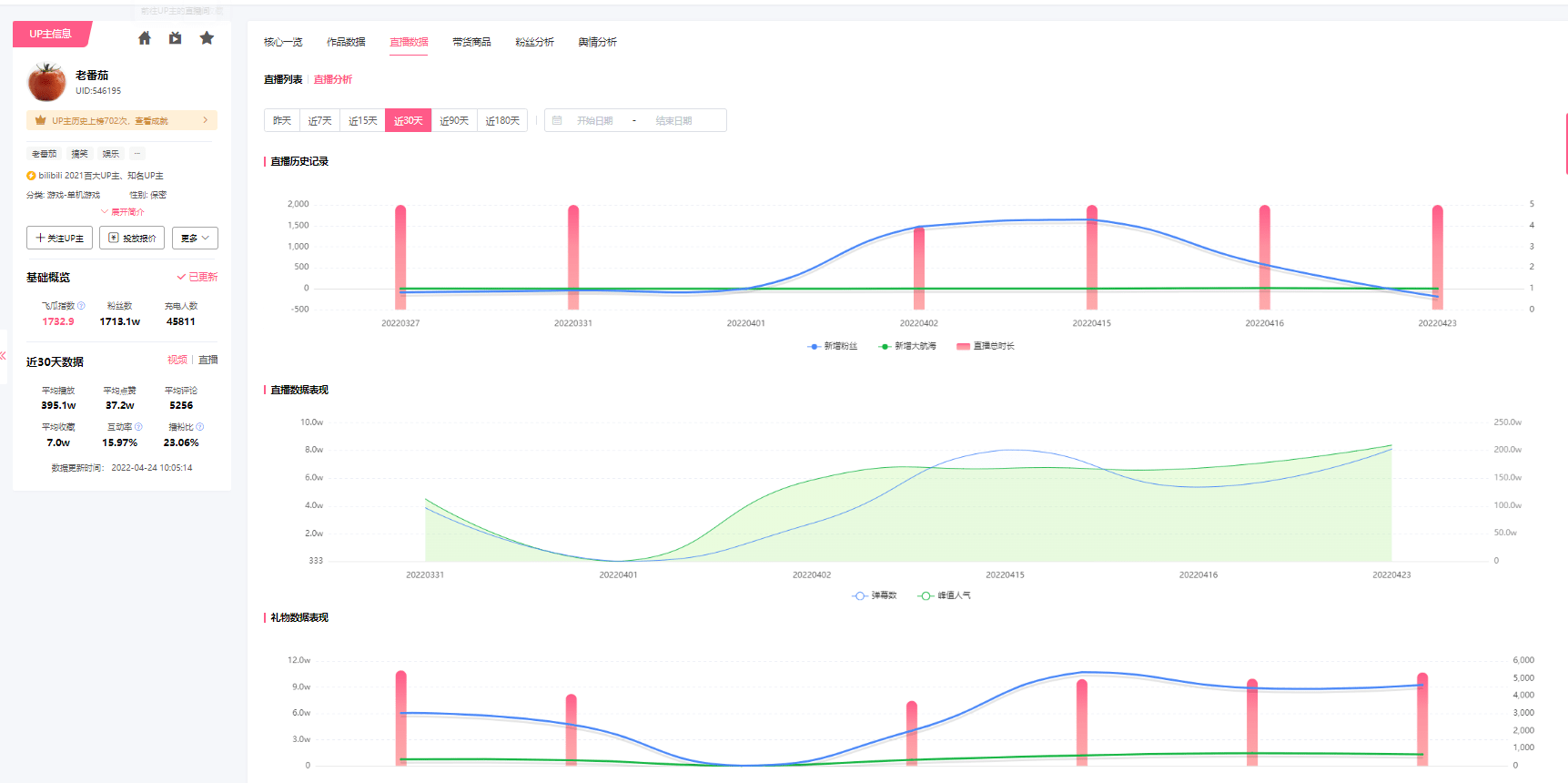This screenshot has height=783, width=1568.
Task: Click the info icon next to 飞瓜指数
Action: tap(81, 306)
